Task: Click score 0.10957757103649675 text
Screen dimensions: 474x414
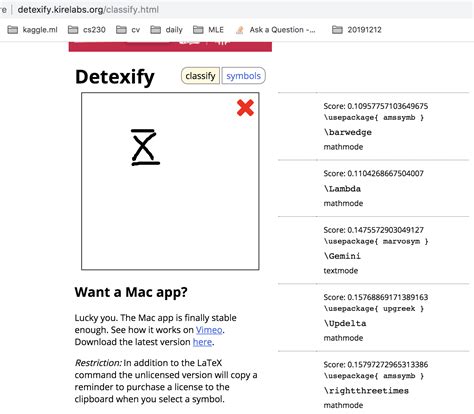Action: (x=376, y=106)
